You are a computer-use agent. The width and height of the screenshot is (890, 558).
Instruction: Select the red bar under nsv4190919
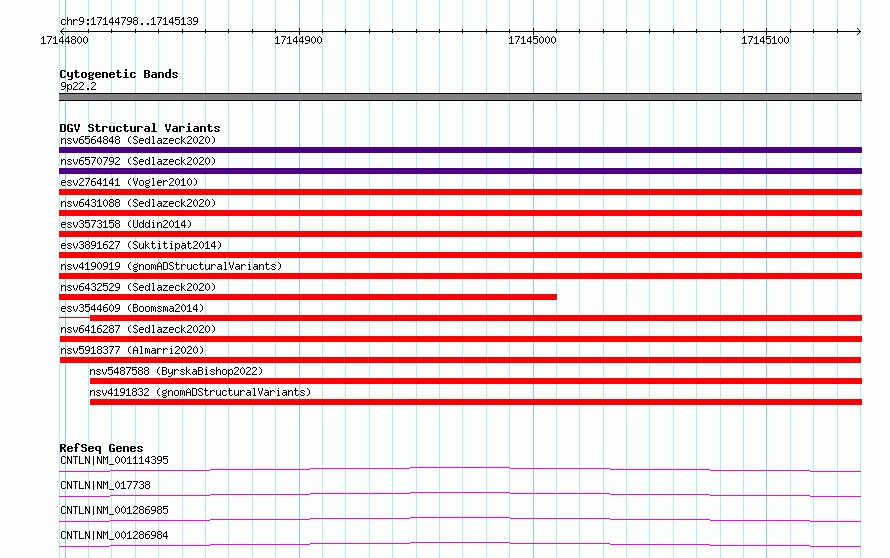coord(460,276)
